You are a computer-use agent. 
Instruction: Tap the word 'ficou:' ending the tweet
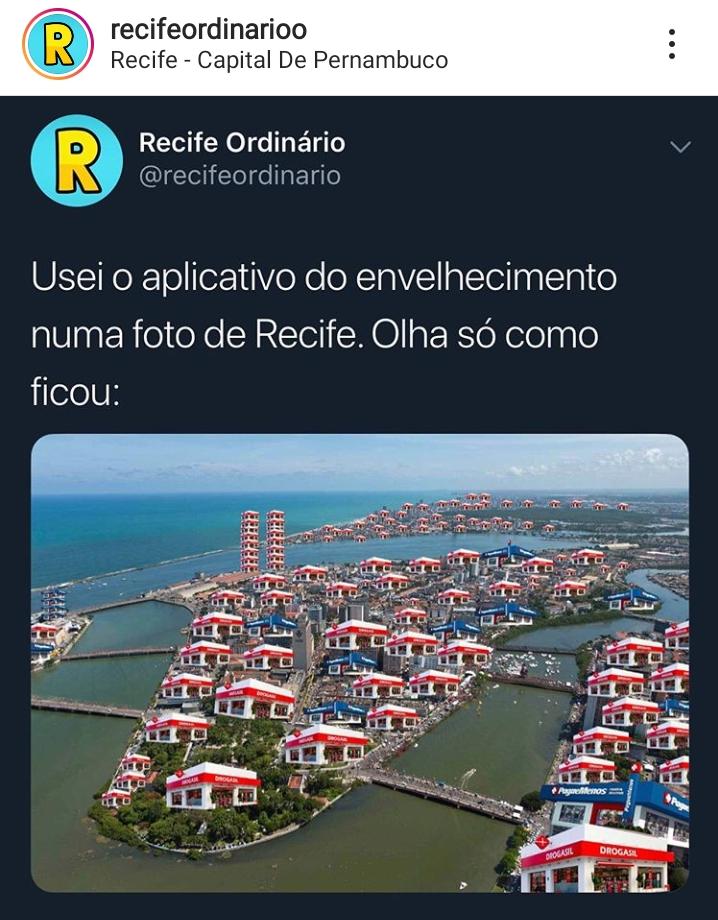(x=75, y=391)
